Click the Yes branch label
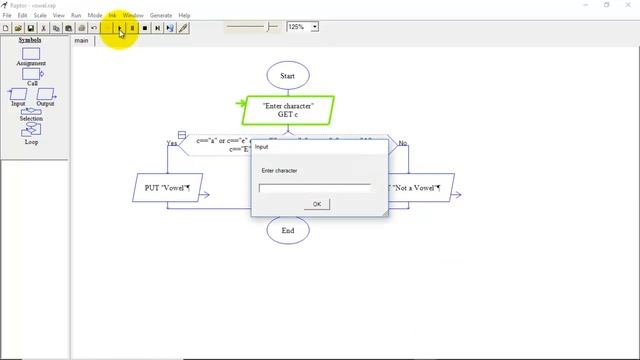Viewport: 640px width, 360px height. coord(172,143)
